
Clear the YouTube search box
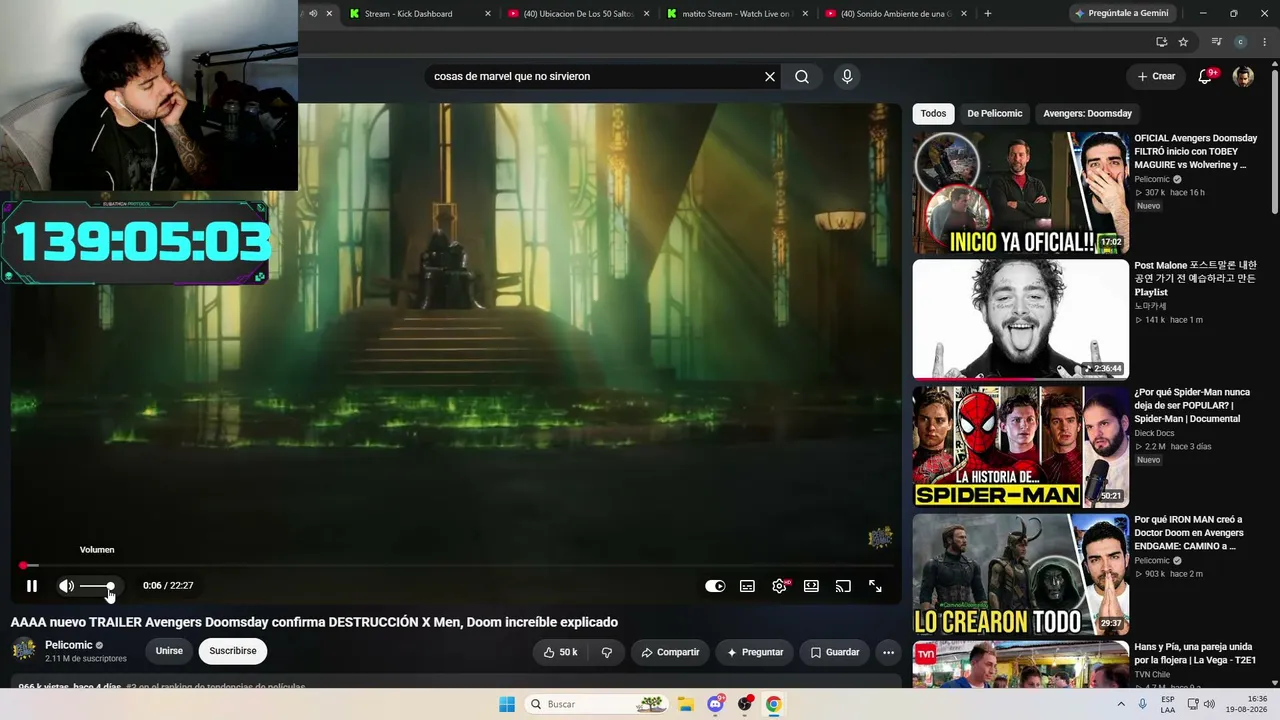click(x=770, y=76)
